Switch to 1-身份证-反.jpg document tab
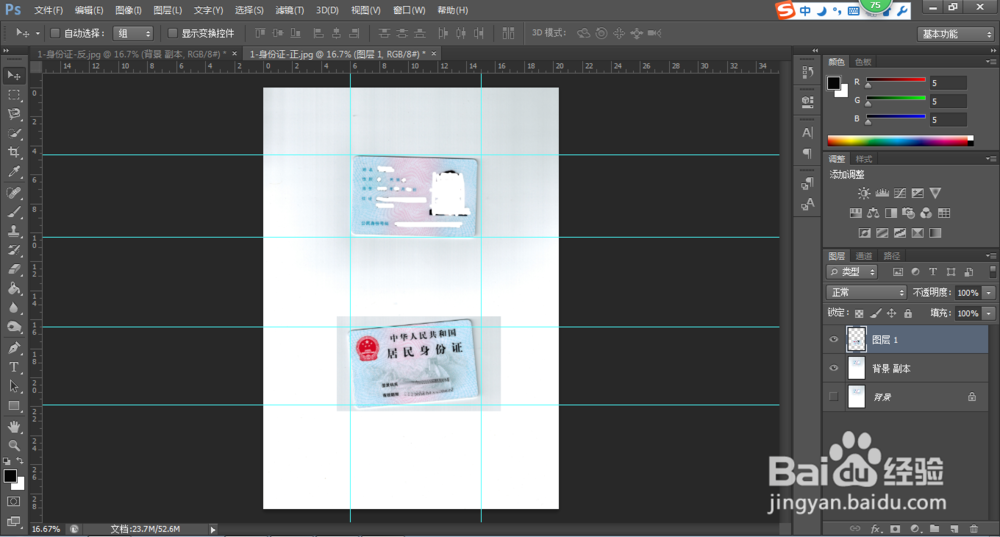Viewport: 1000px width, 537px height. (x=129, y=54)
